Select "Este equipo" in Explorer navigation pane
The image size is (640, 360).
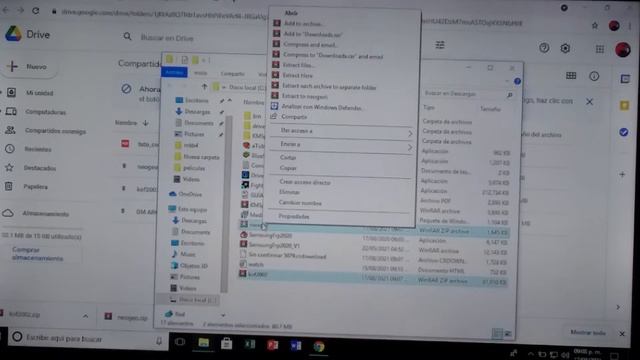coord(192,209)
